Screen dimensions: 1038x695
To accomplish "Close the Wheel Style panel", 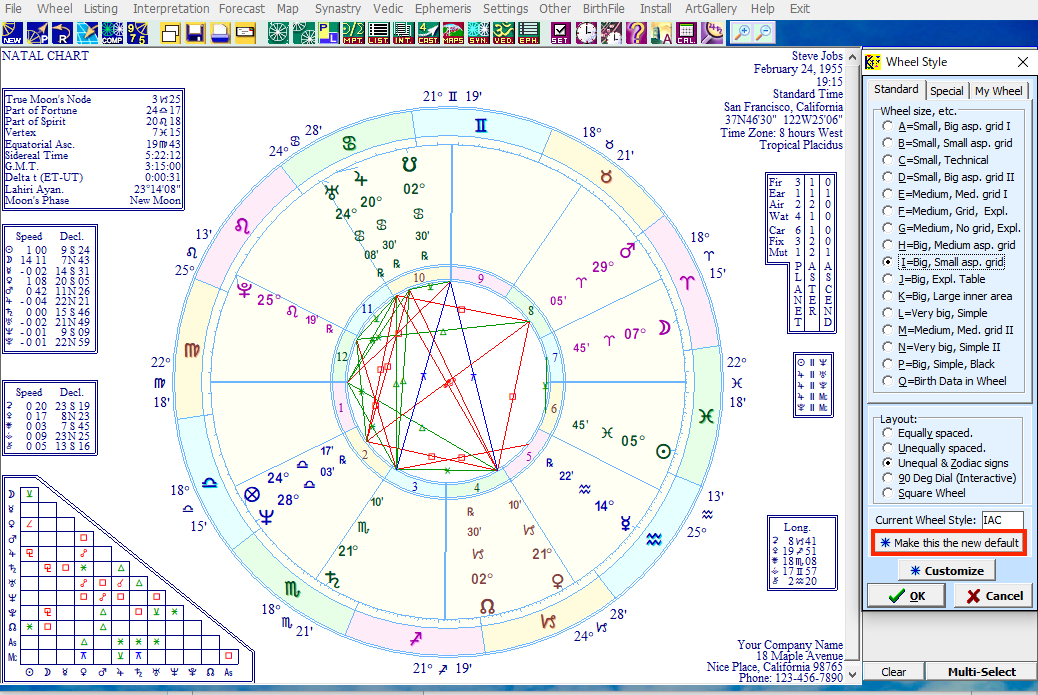I will [x=1023, y=62].
